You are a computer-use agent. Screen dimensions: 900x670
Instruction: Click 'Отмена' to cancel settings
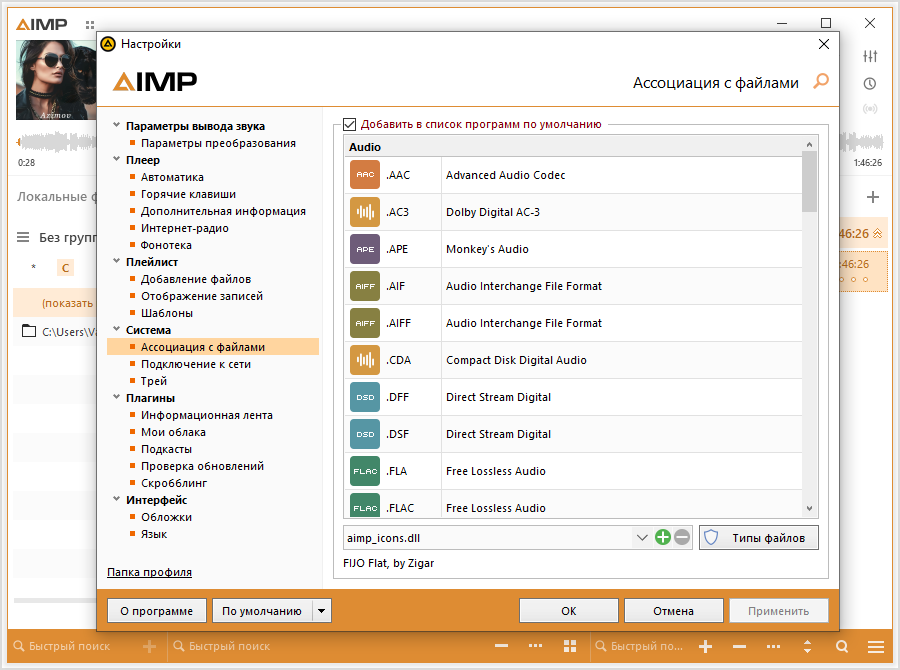pos(673,611)
